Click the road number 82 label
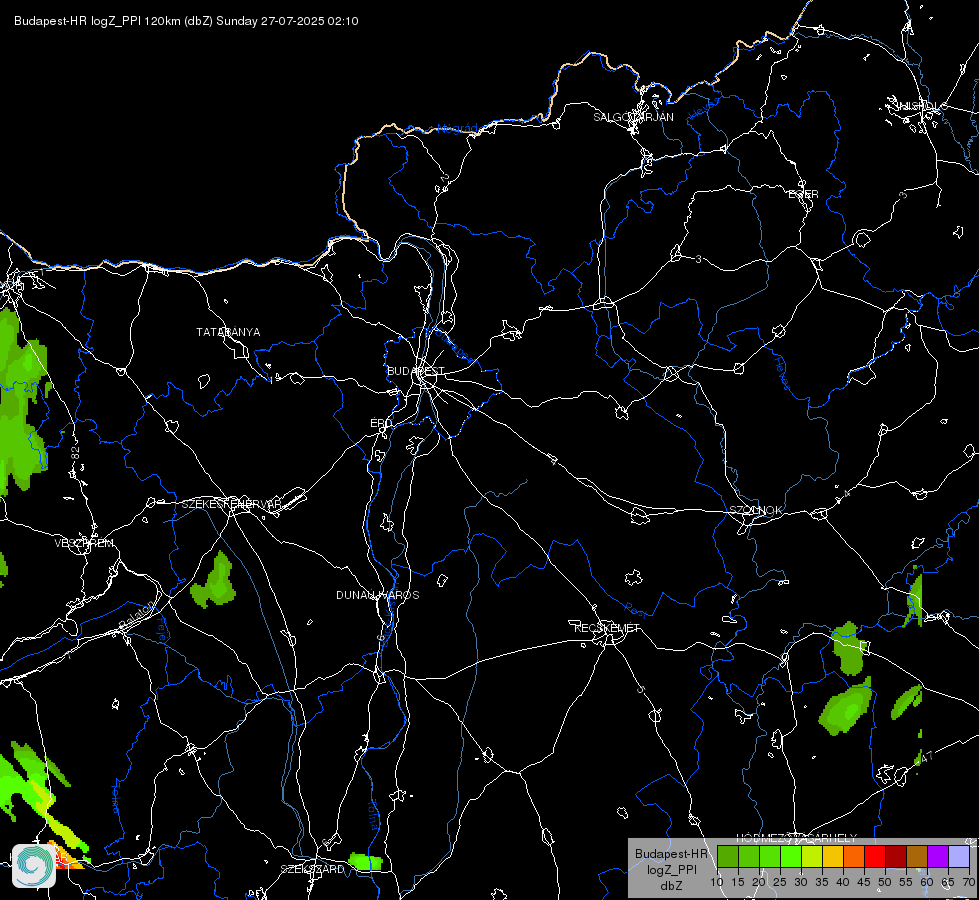The height and width of the screenshot is (900, 979). coord(76,453)
